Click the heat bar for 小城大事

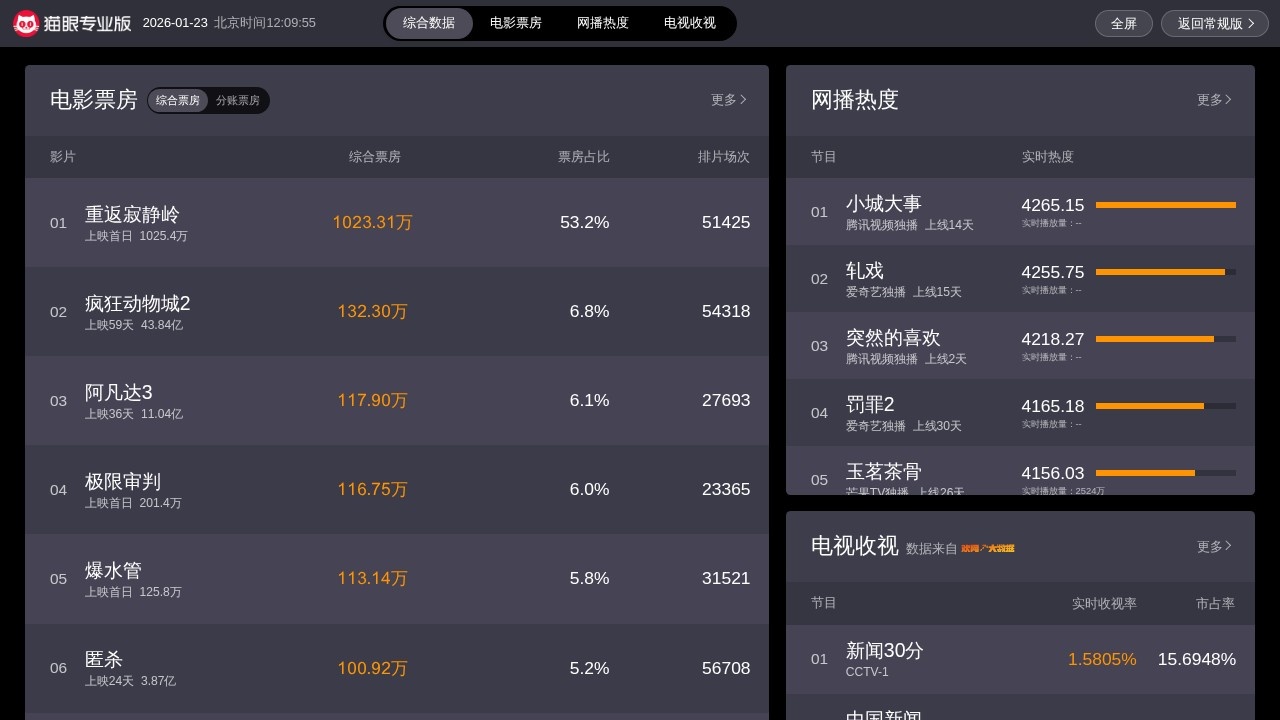(x=1166, y=205)
